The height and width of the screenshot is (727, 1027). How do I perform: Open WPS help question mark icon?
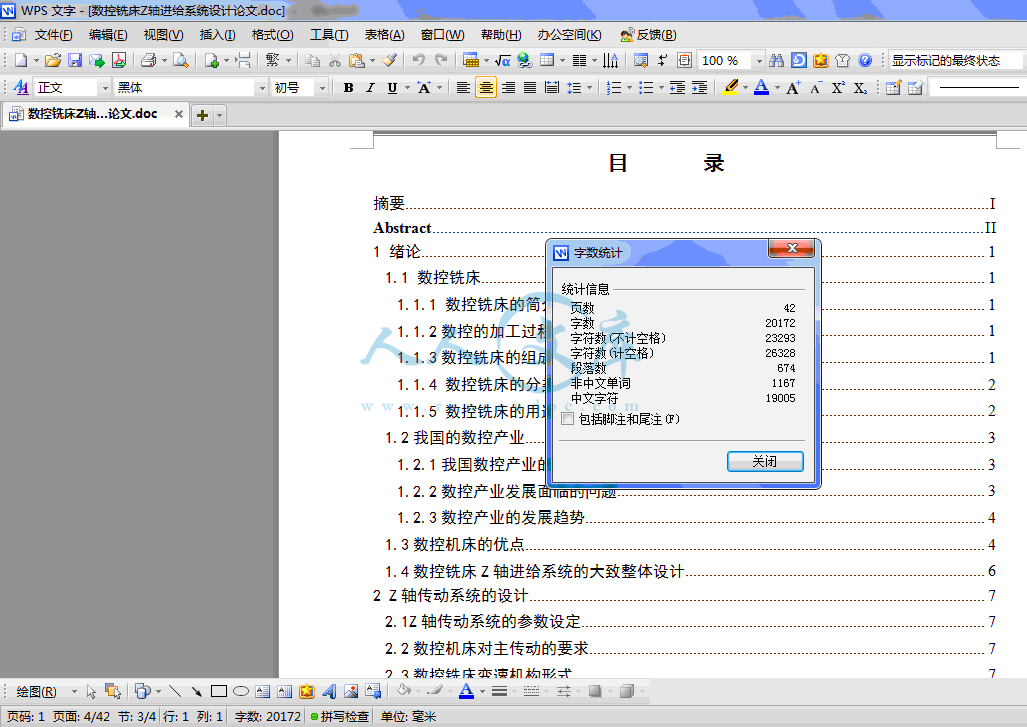pyautogui.click(x=865, y=61)
